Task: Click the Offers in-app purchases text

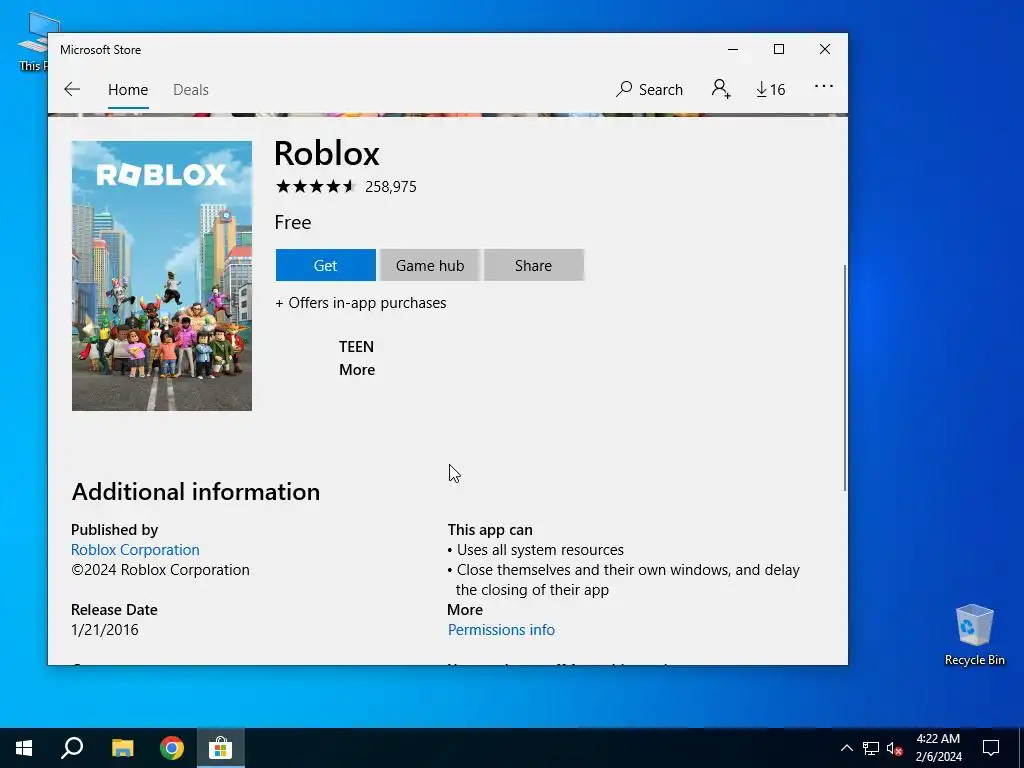Action: [x=361, y=303]
